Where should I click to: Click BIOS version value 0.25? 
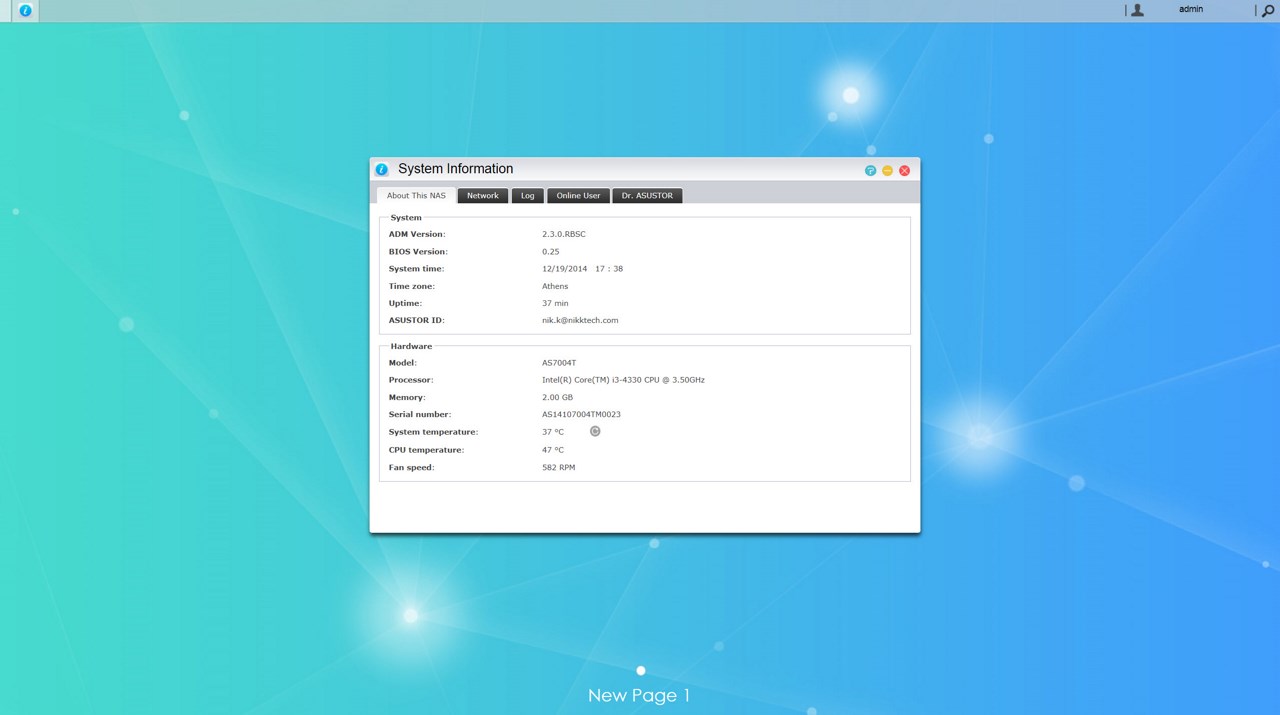(550, 252)
